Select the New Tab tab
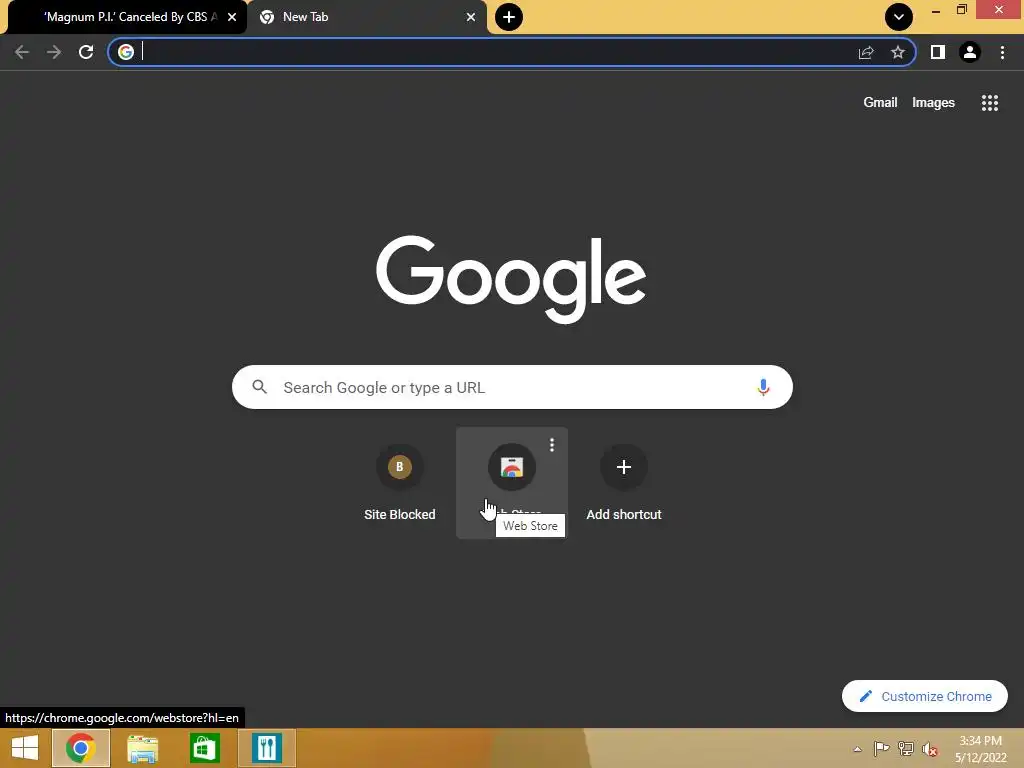1024x768 pixels. pyautogui.click(x=367, y=17)
